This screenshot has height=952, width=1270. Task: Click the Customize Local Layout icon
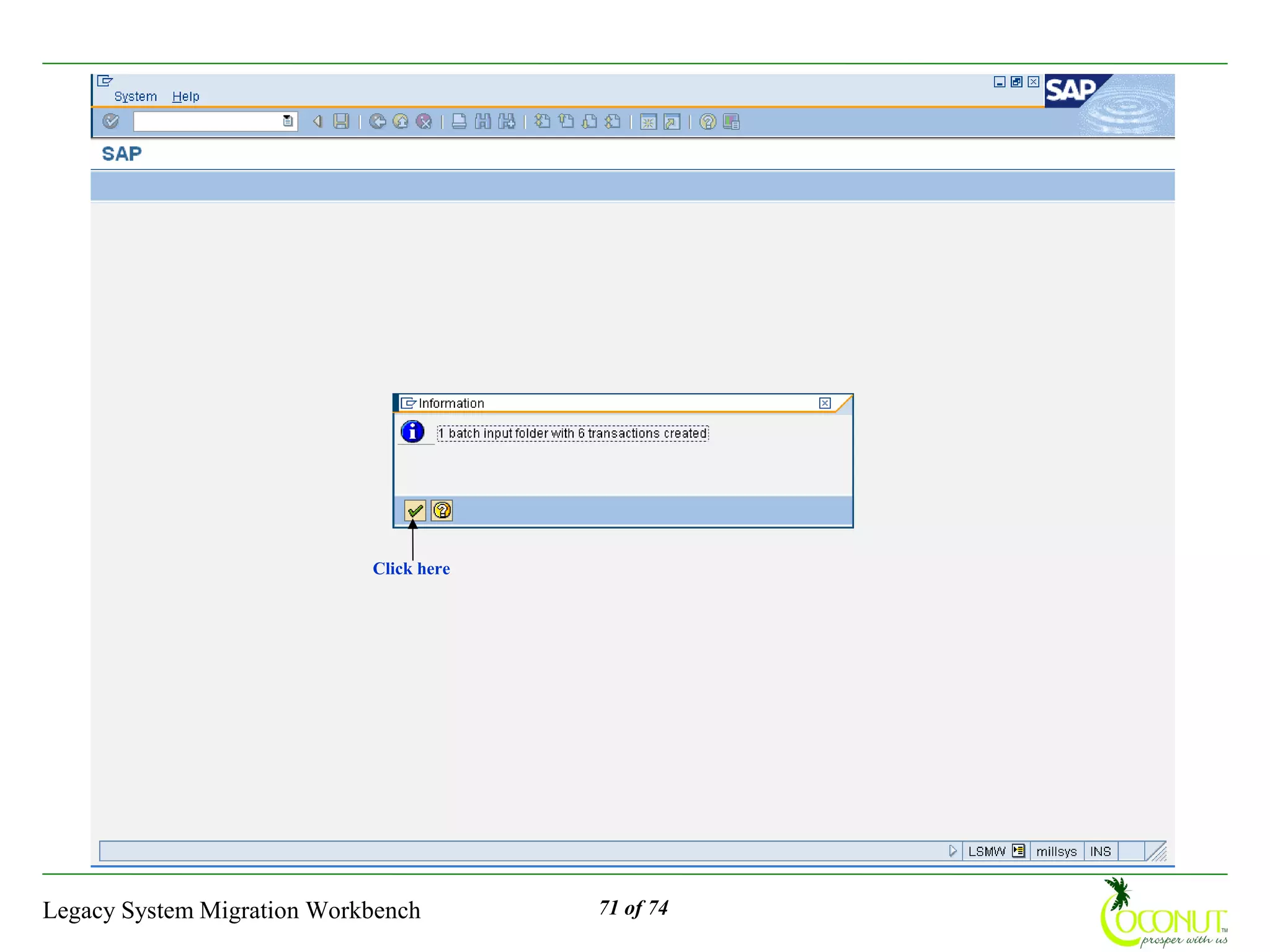[732, 121]
